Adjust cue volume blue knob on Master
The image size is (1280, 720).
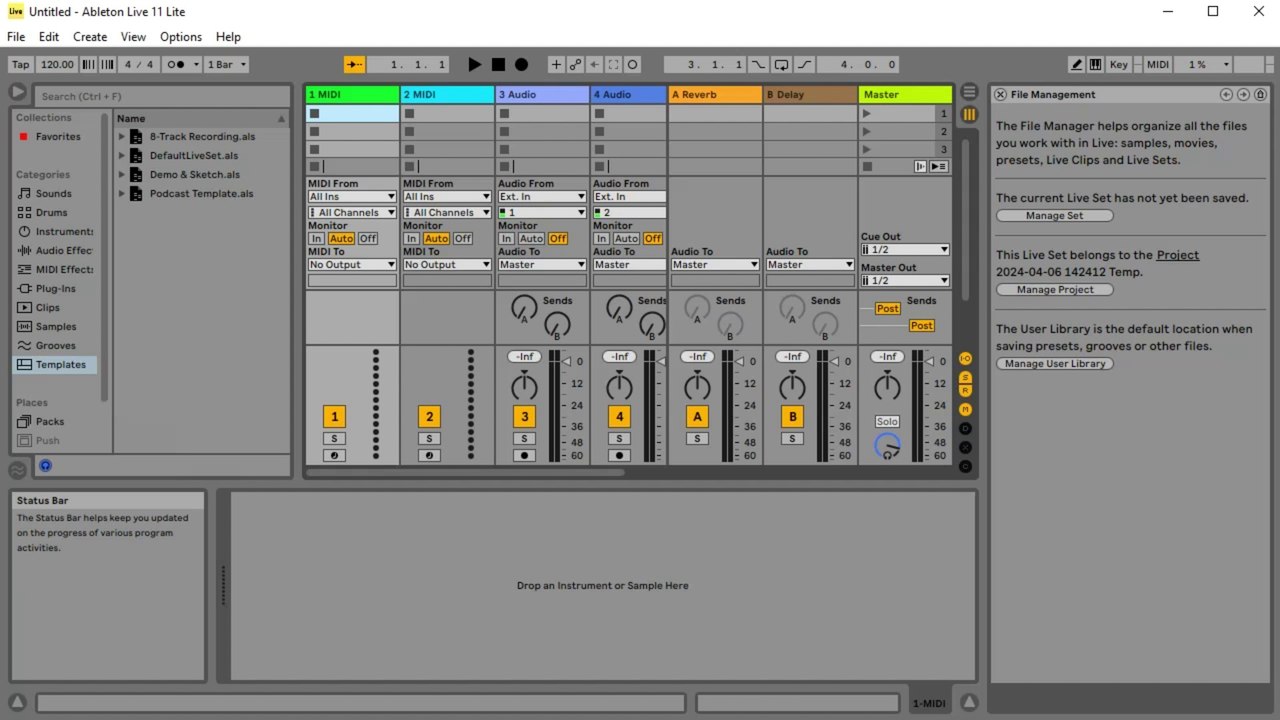887,447
